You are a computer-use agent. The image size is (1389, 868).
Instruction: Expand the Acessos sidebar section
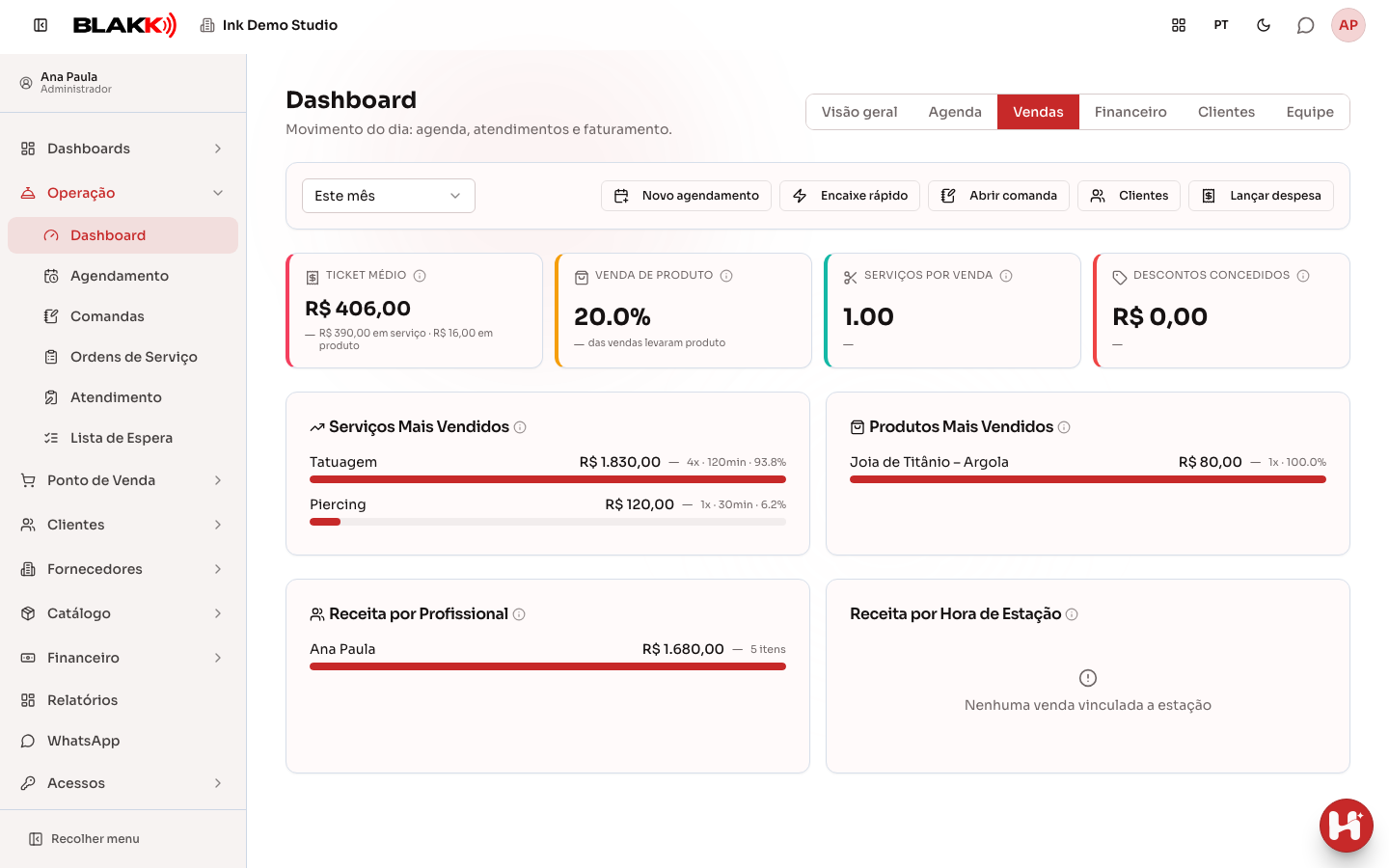[123, 783]
